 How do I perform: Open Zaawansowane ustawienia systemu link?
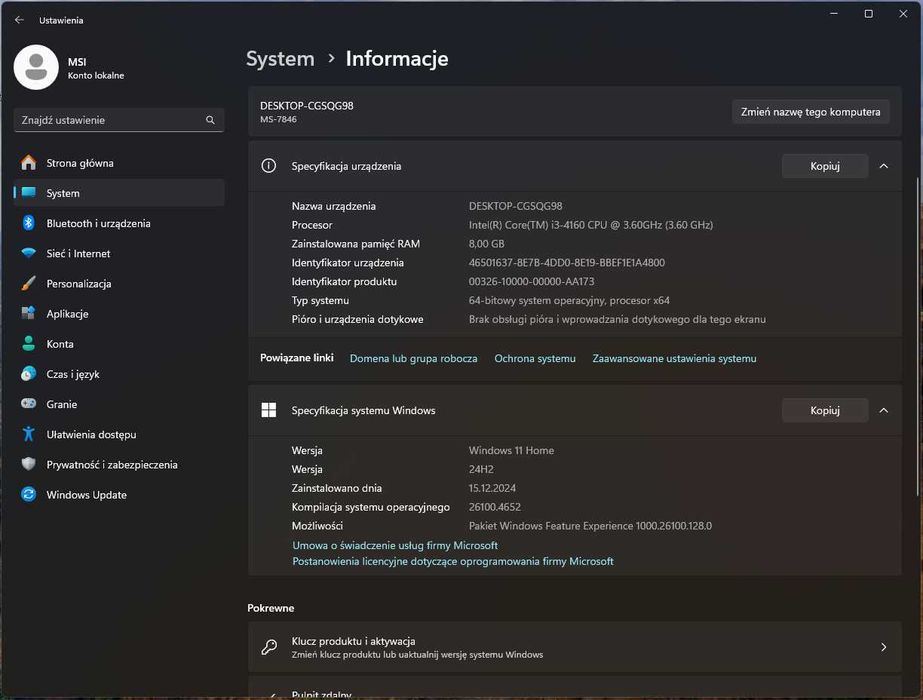tap(674, 358)
